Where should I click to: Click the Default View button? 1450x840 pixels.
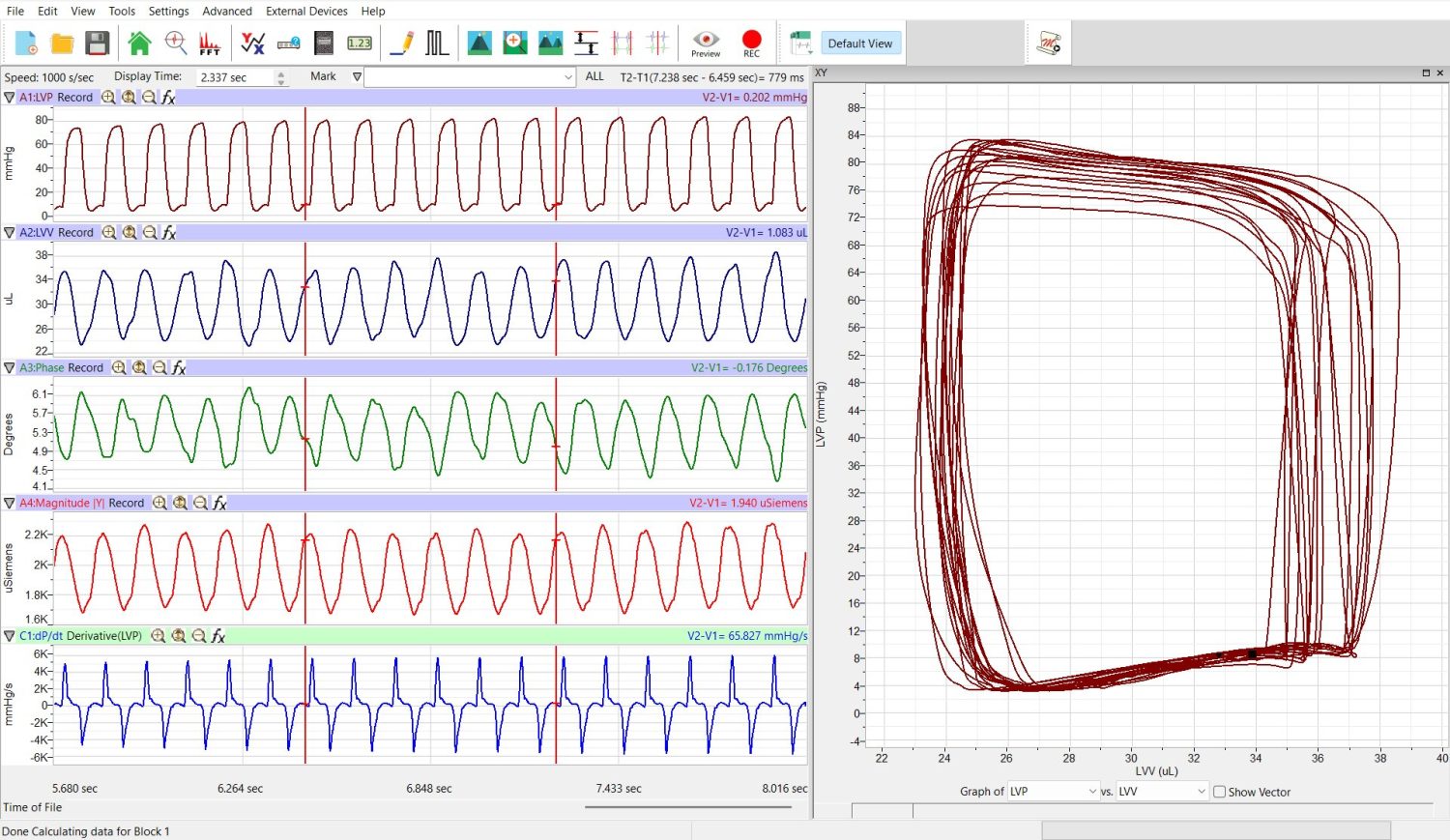tap(860, 43)
